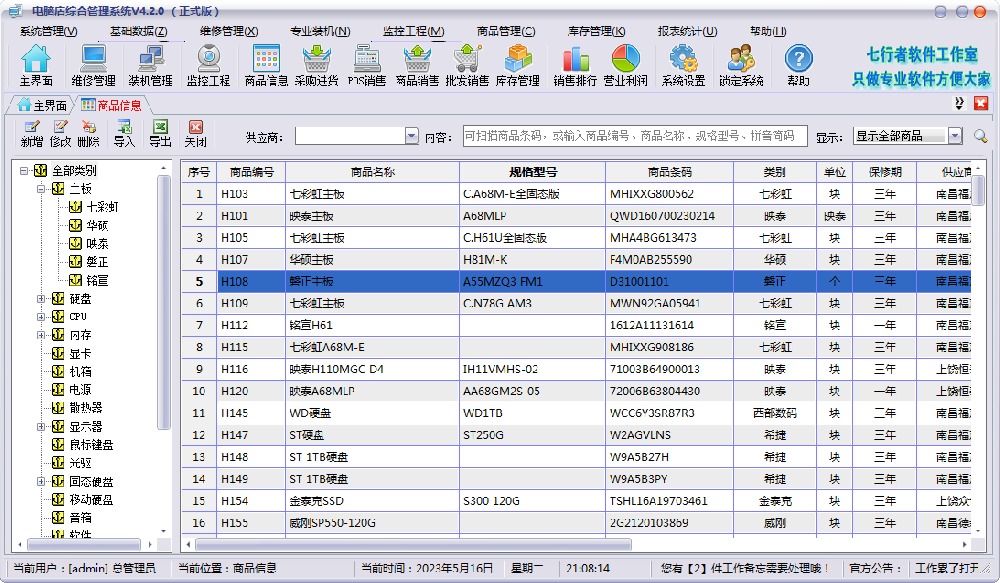
Task: Select row H145 WD硬盘
Action: (577, 413)
